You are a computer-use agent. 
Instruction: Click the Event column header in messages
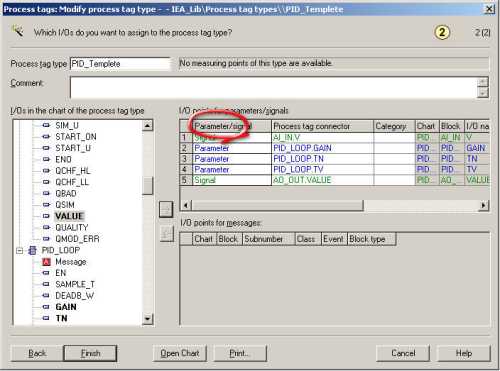click(x=334, y=239)
